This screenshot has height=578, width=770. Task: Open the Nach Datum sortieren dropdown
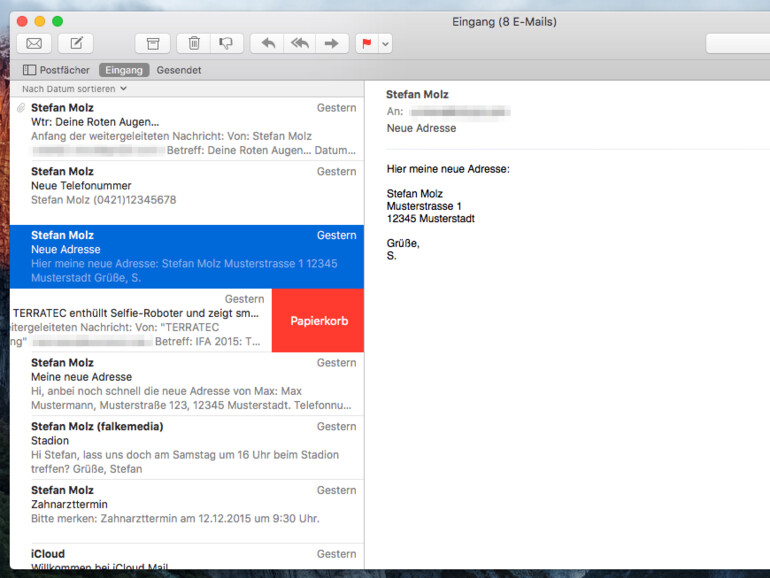(75, 89)
